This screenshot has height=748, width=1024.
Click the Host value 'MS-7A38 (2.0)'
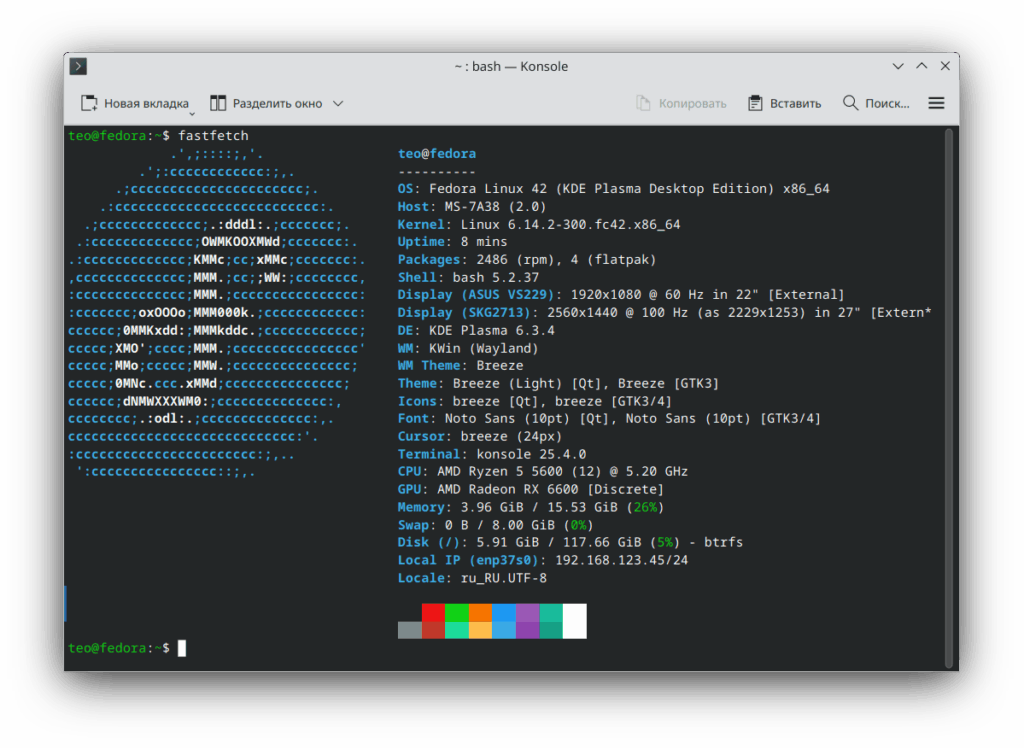pos(495,206)
